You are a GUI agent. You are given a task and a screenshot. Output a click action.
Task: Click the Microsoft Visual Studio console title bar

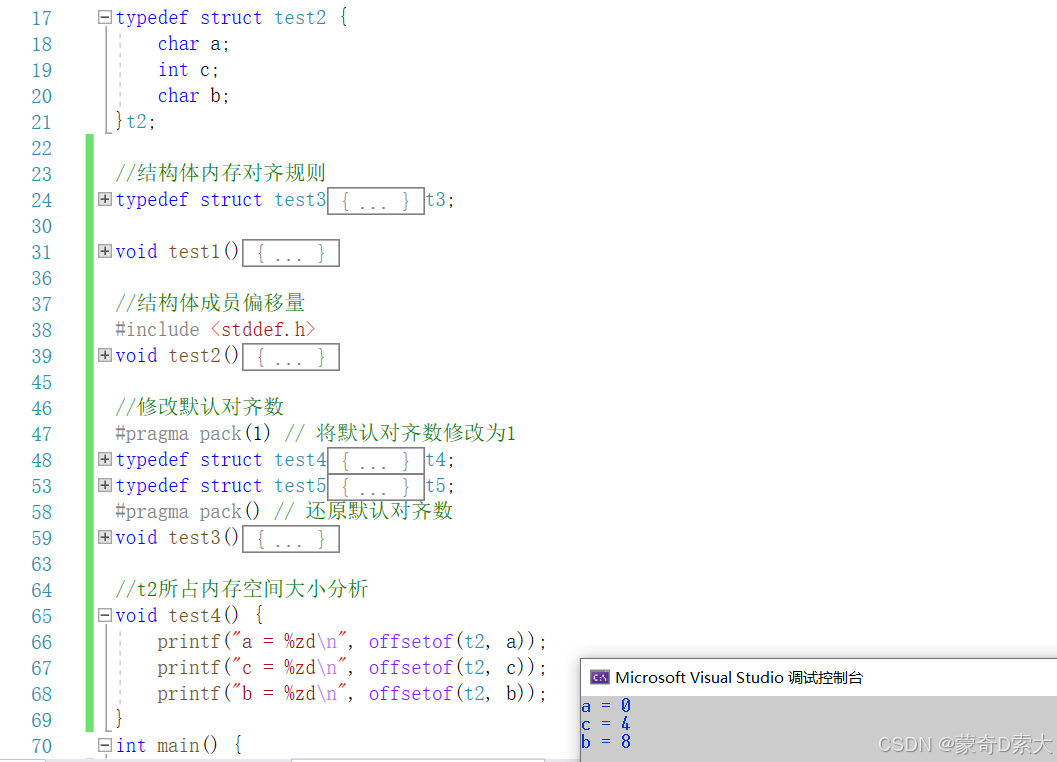click(818, 677)
